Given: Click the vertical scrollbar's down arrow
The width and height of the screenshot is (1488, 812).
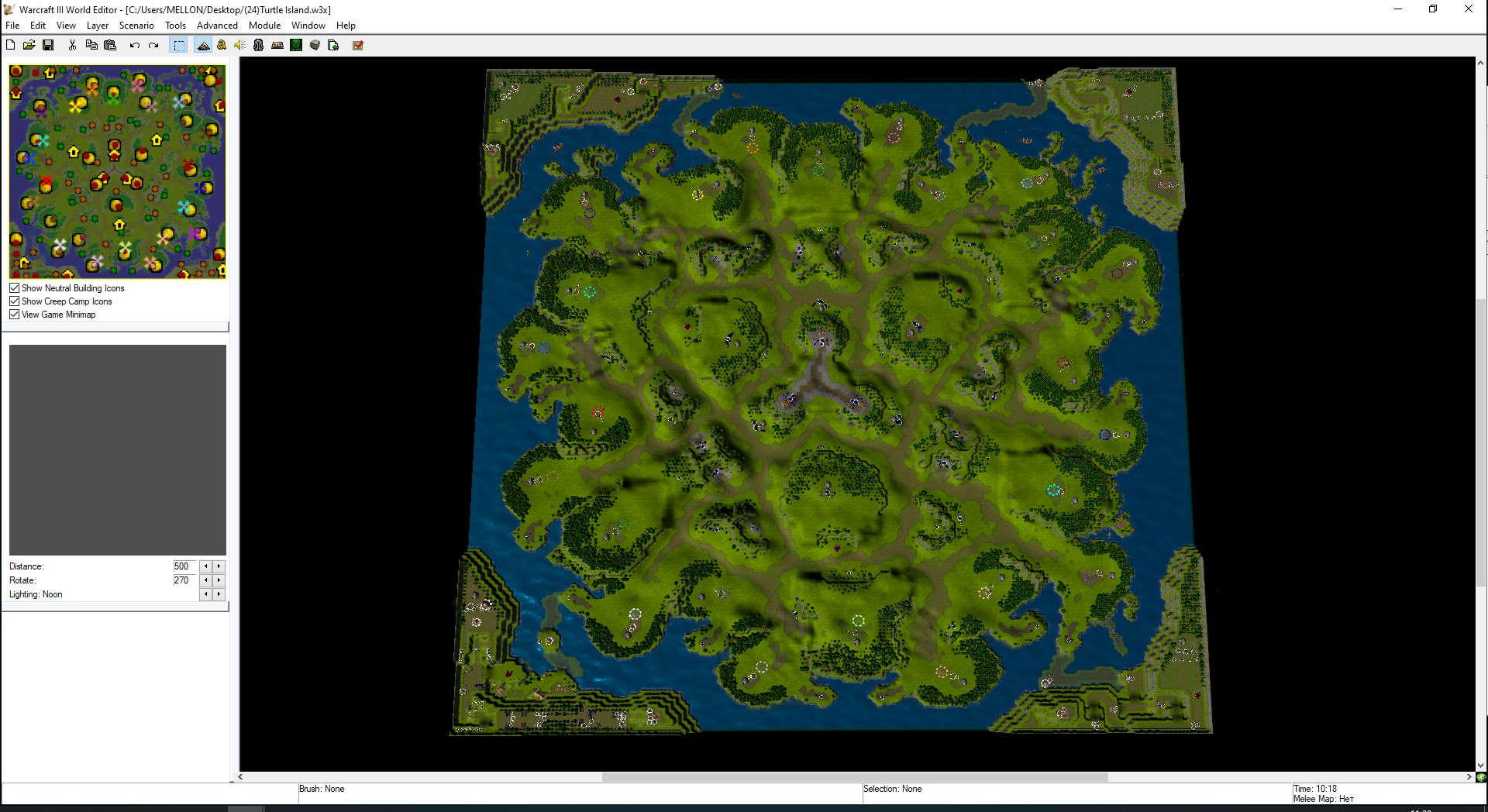Looking at the screenshot, I should click(x=1481, y=766).
